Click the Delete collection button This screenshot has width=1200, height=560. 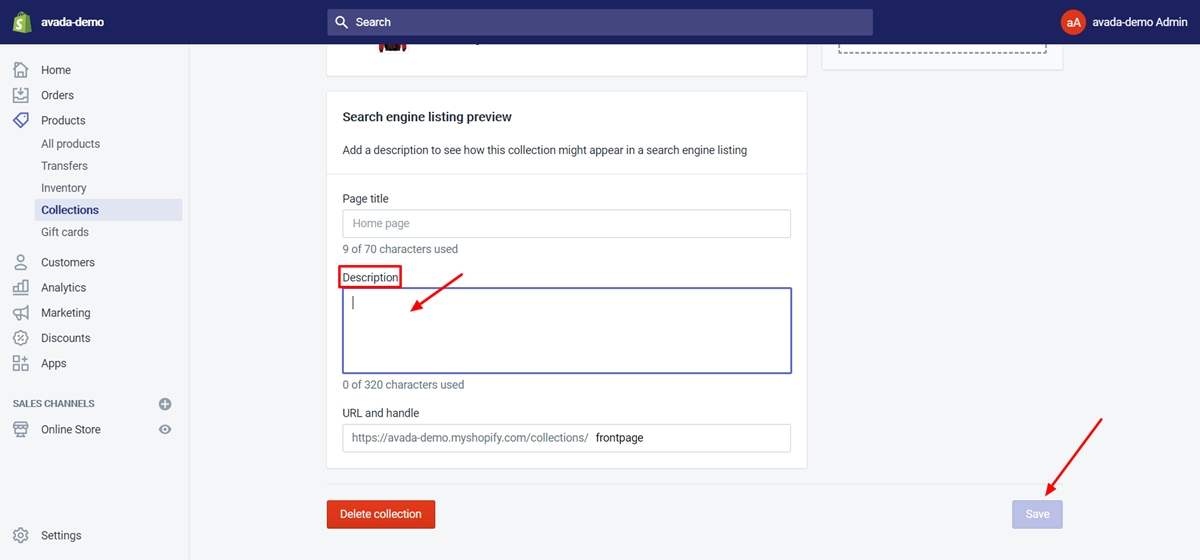(x=381, y=514)
